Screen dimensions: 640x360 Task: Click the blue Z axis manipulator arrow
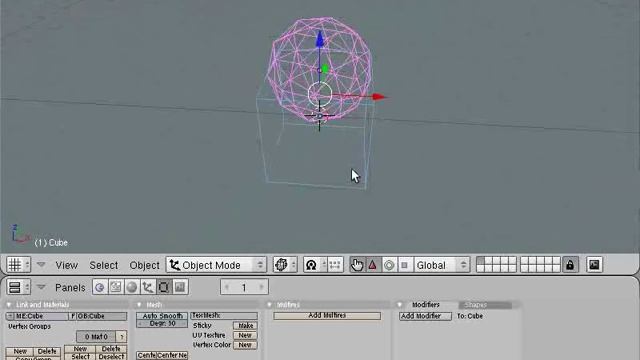pyautogui.click(x=320, y=39)
